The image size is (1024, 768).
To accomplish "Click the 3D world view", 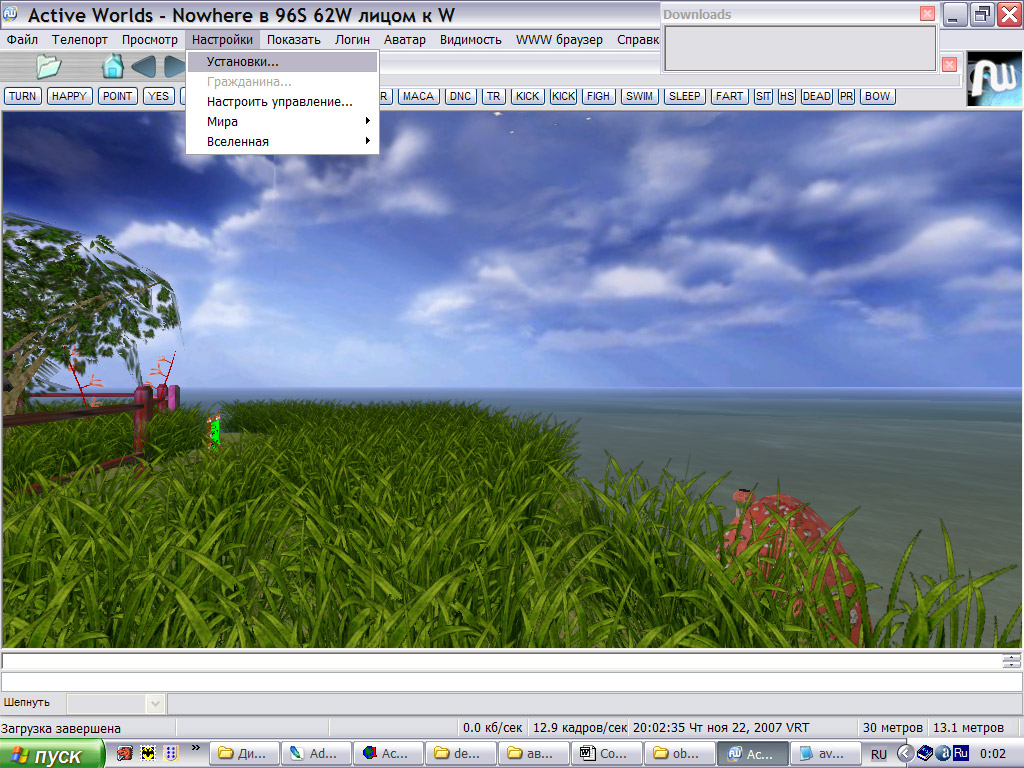I will tap(512, 379).
